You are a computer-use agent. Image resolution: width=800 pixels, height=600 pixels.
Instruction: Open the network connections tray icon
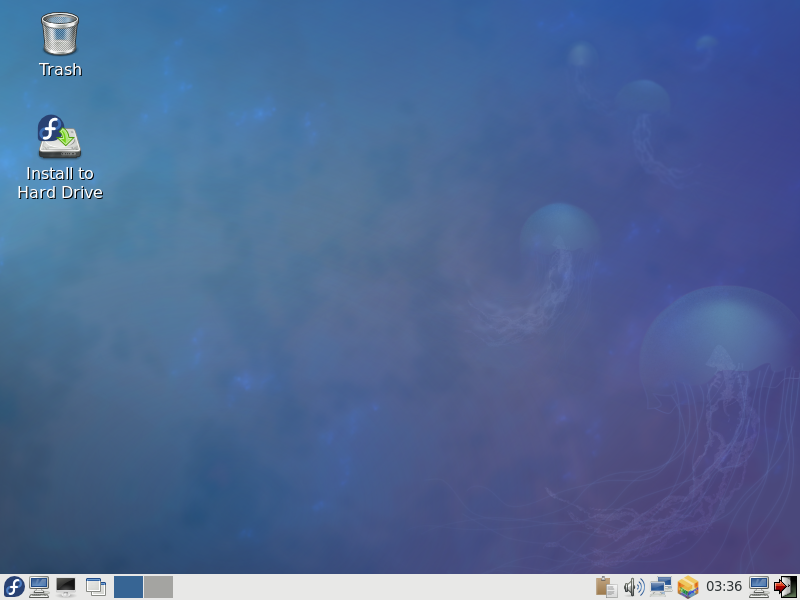[x=660, y=587]
